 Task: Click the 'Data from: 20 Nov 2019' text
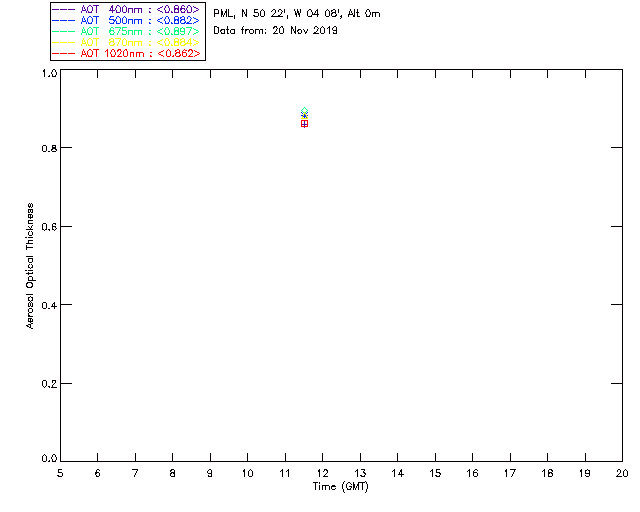(x=276, y=31)
